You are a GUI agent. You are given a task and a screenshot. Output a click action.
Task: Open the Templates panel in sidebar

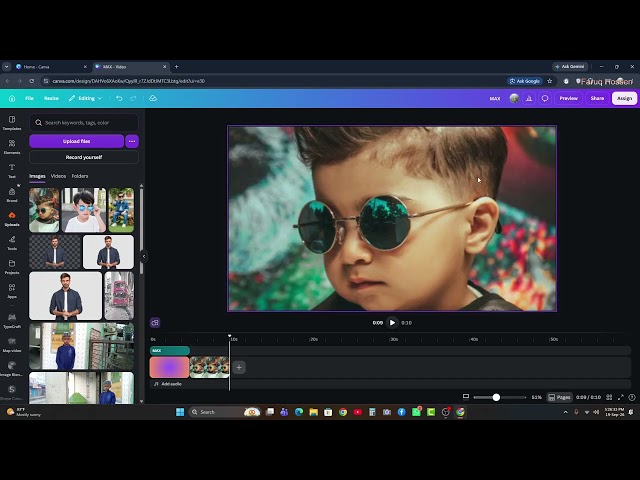(x=12, y=122)
